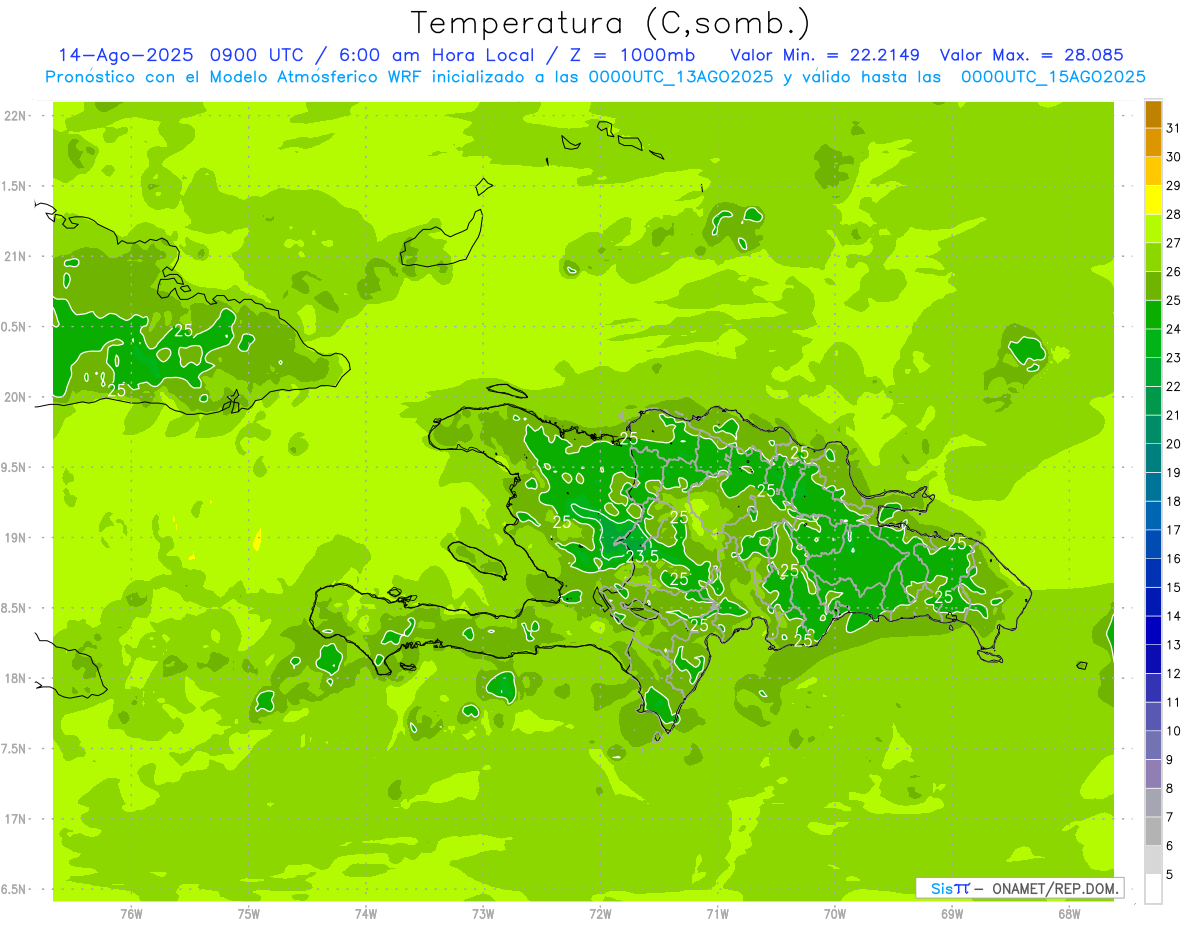Pick the gray swatch between 6 and 7
1200x927 pixels.
pyautogui.click(x=1153, y=831)
